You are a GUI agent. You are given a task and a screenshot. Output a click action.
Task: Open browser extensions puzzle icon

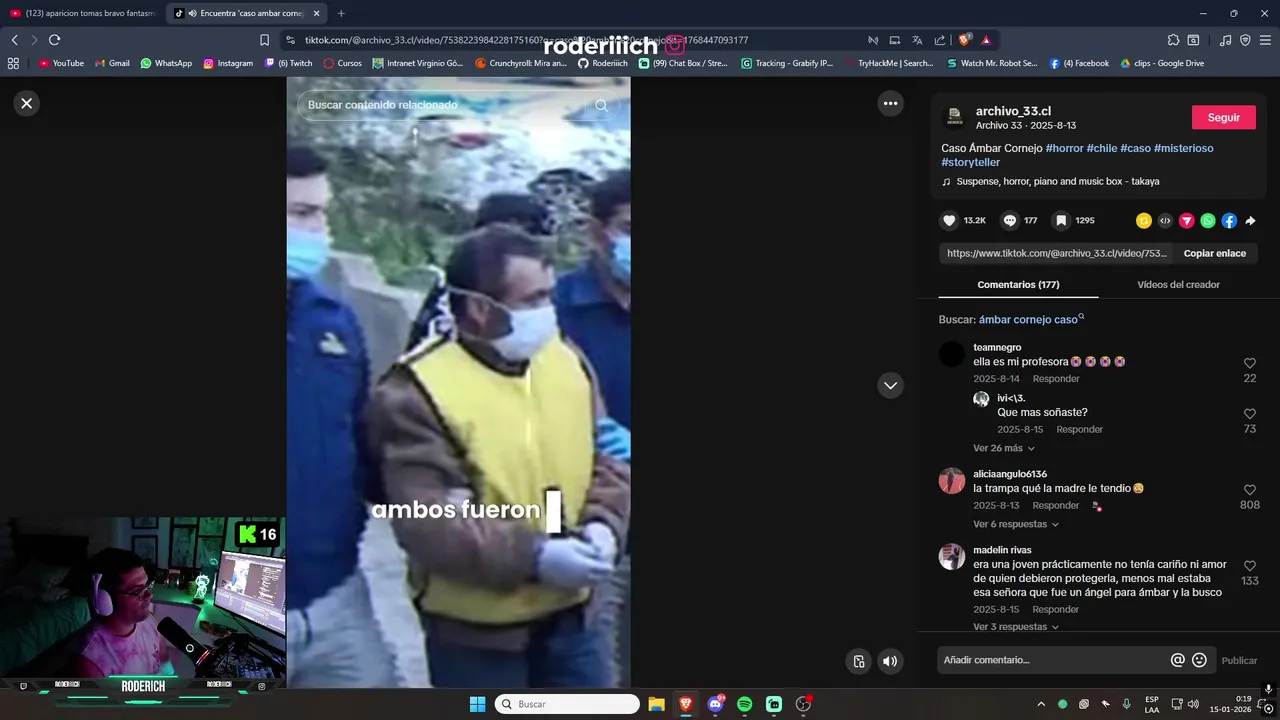pos(1173,40)
